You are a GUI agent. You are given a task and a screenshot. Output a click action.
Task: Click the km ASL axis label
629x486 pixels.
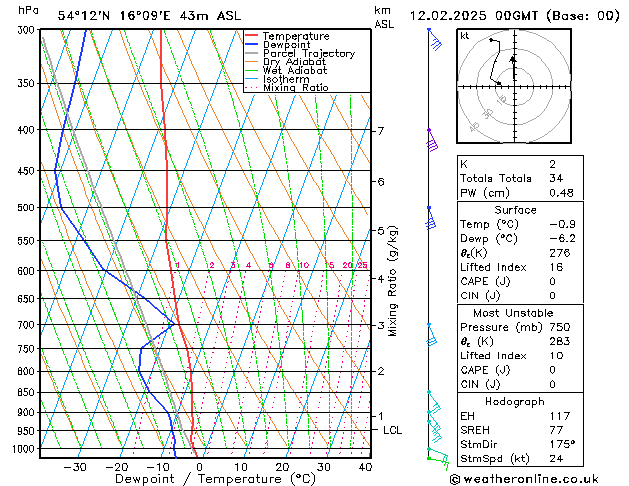(x=384, y=17)
